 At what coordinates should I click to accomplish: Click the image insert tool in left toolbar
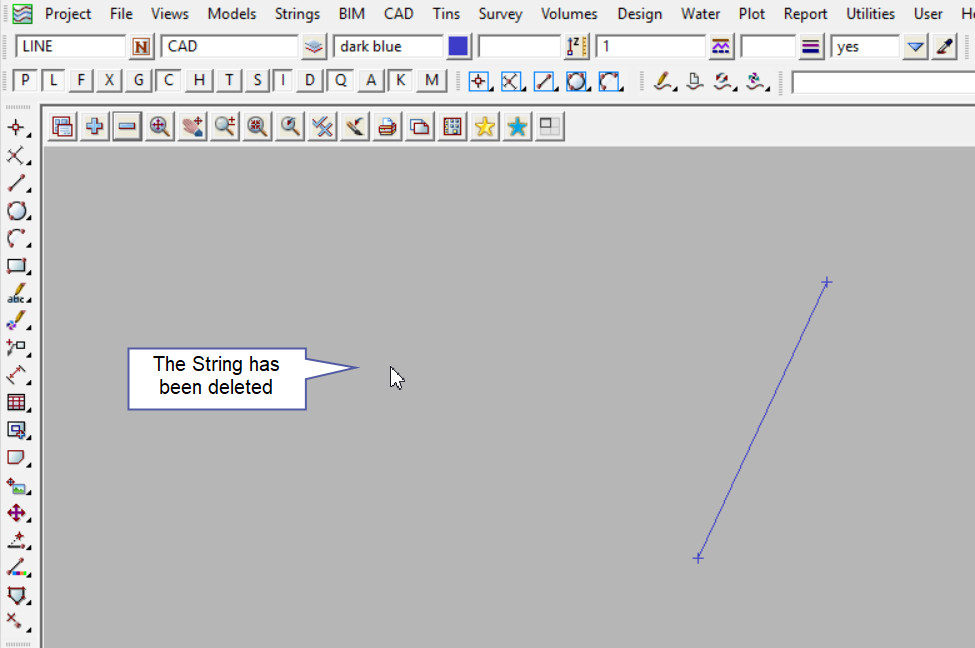(17, 485)
